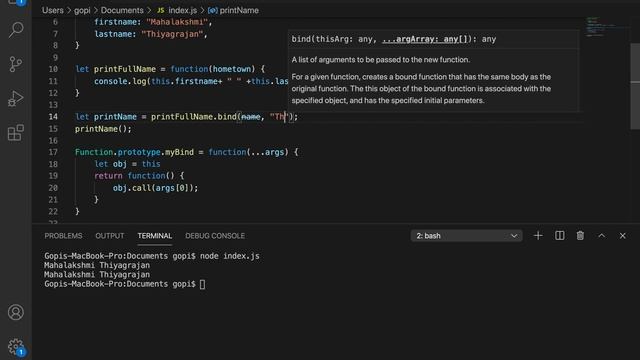Click 'Users' in the breadcrumb path

(x=53, y=10)
